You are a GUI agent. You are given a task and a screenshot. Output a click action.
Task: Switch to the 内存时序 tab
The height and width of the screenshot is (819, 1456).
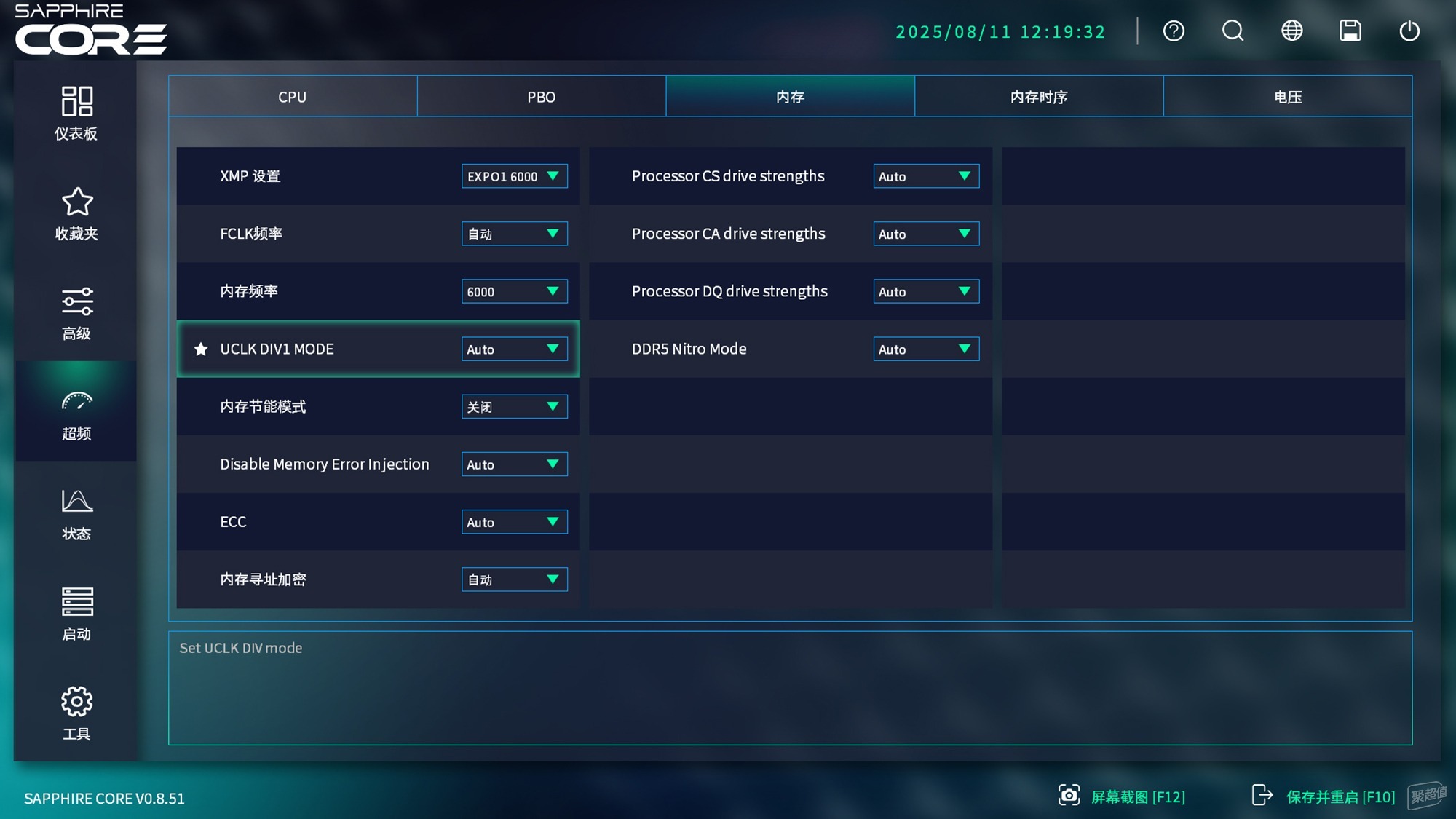click(x=1038, y=97)
